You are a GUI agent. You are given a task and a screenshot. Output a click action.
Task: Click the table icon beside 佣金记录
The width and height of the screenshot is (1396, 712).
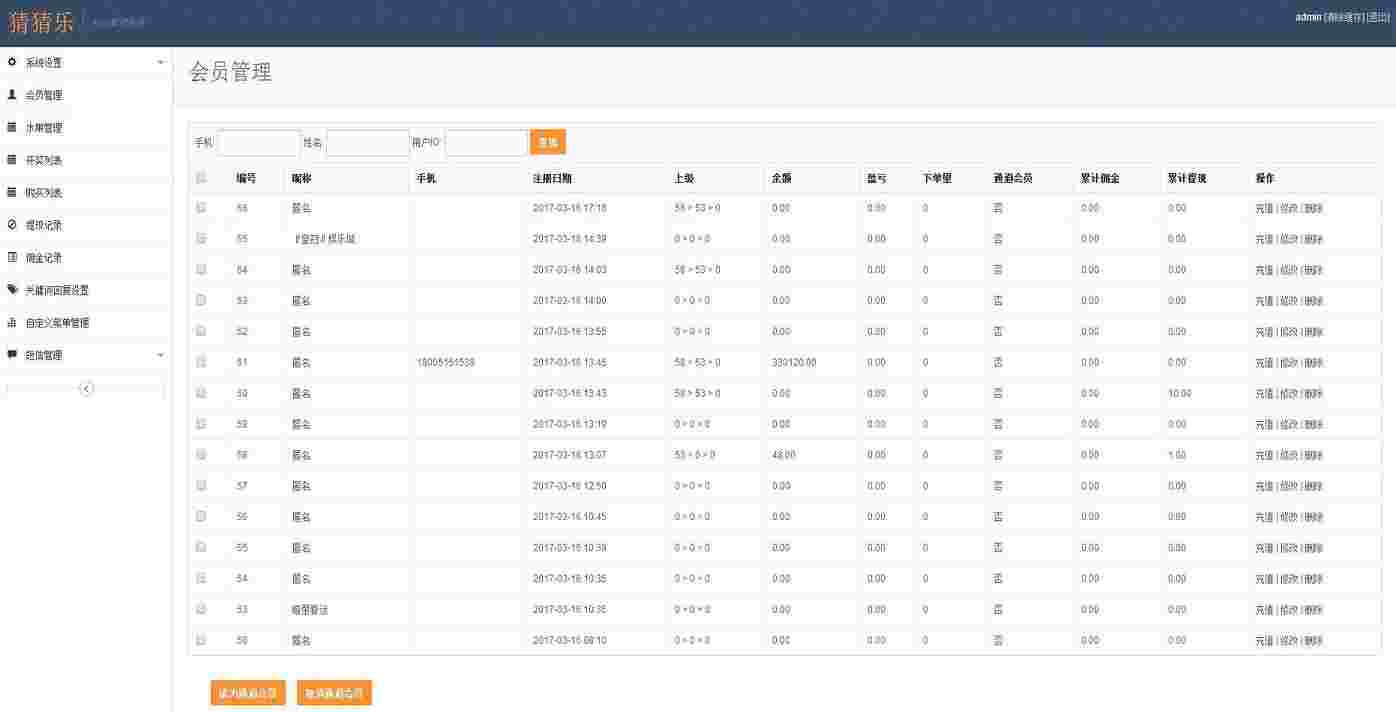(x=12, y=258)
